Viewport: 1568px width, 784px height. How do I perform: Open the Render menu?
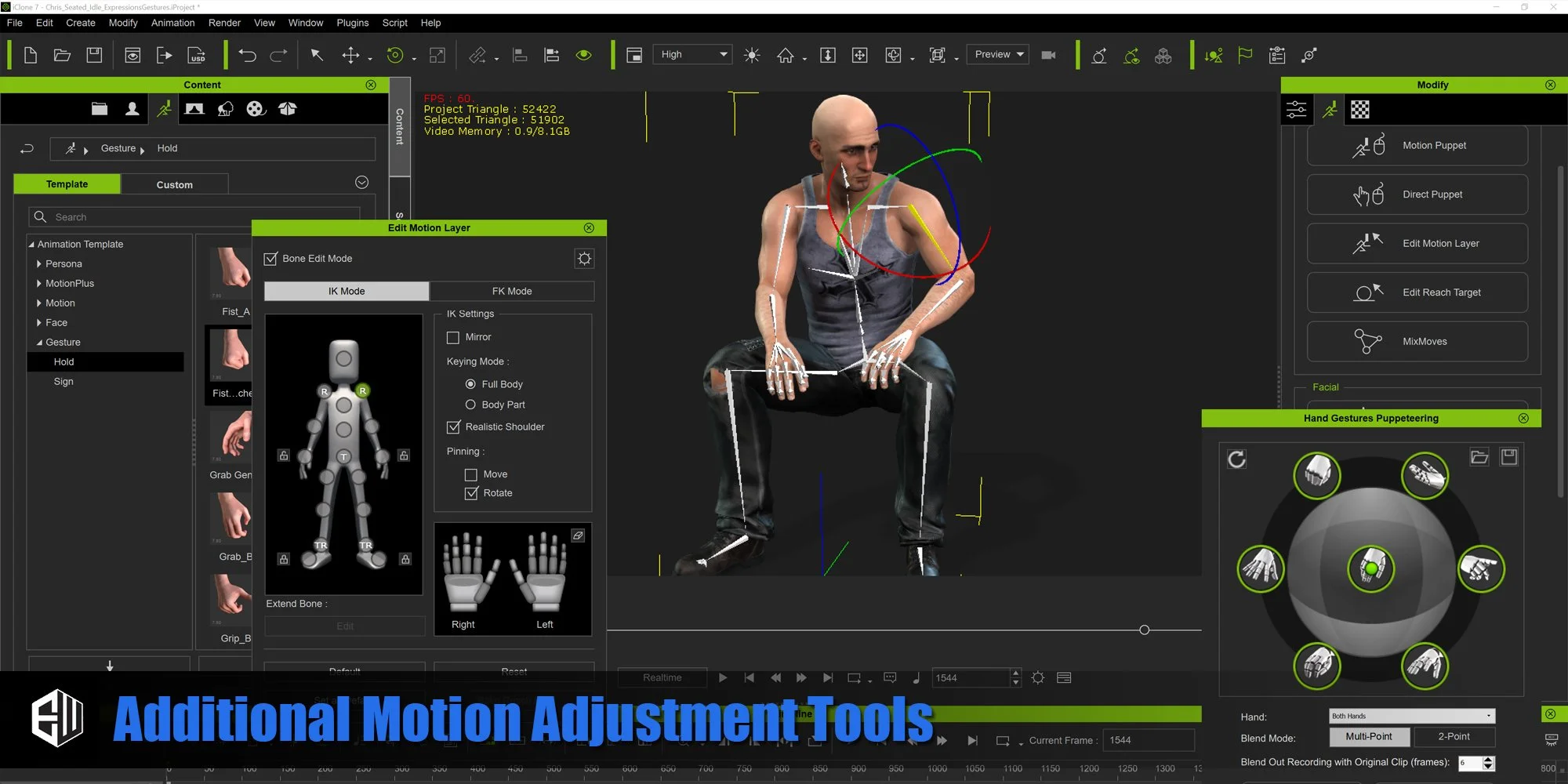click(x=224, y=23)
